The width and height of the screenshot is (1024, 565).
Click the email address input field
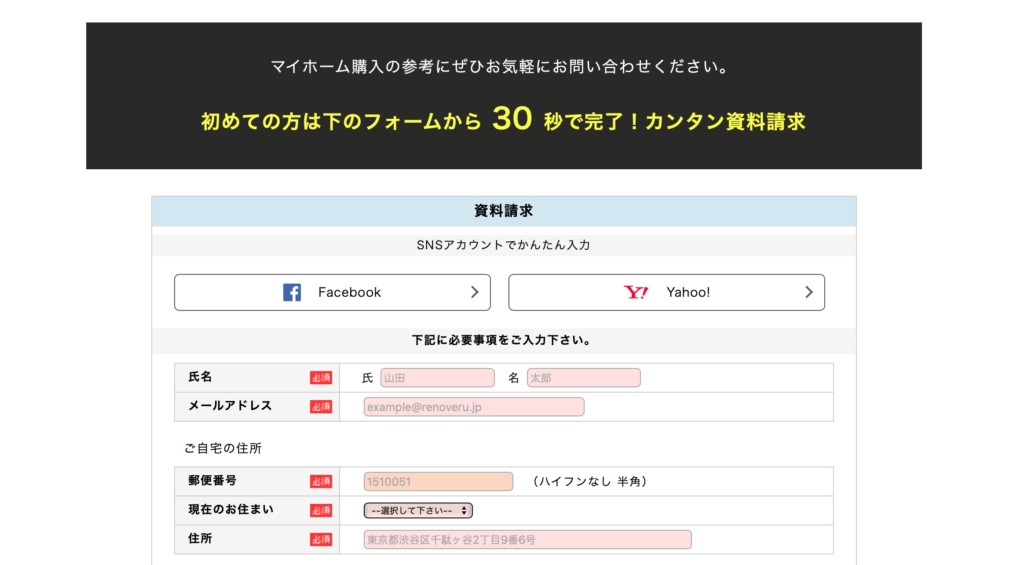pos(474,407)
